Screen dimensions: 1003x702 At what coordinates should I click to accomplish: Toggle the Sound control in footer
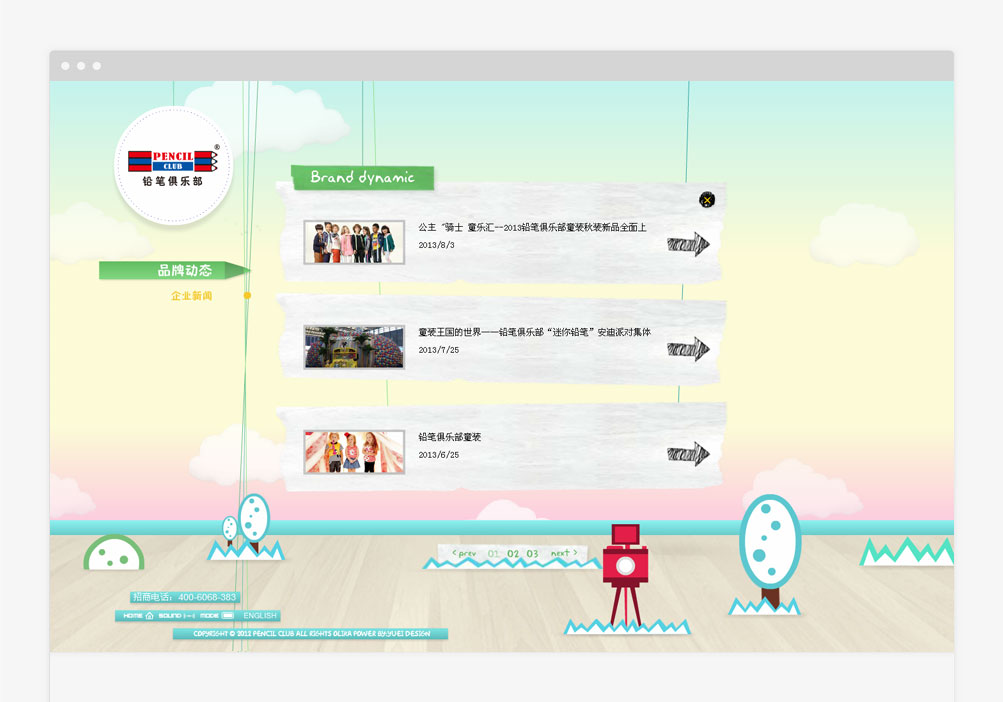175,616
